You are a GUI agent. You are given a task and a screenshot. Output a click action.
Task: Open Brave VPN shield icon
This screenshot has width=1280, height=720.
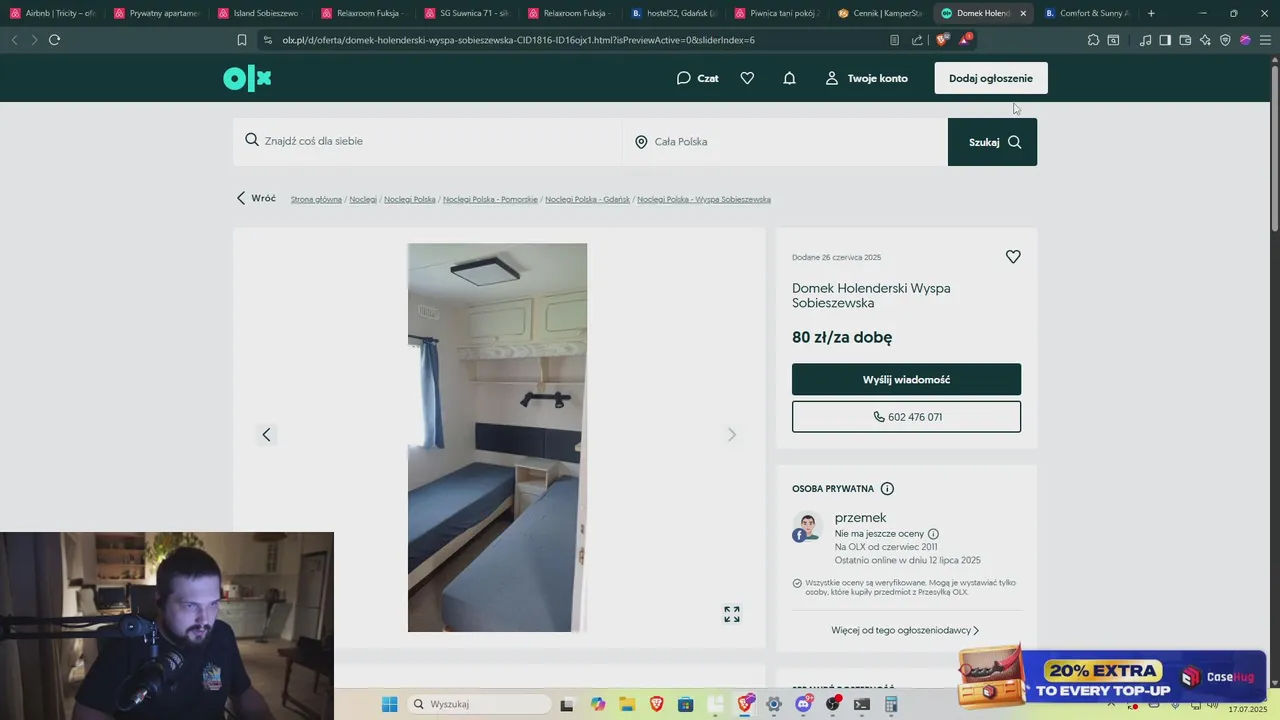1225,40
